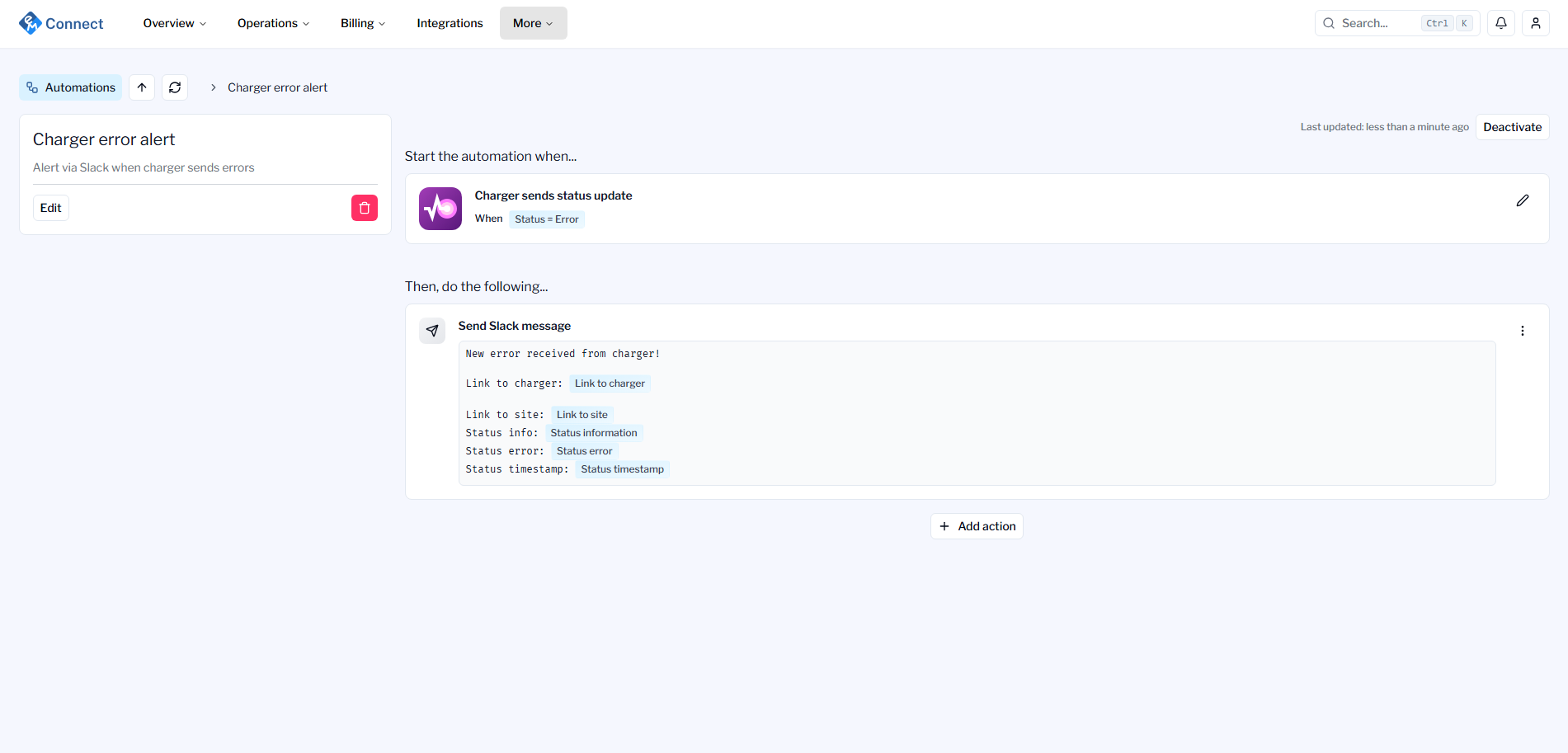Click the Edit button for the automation
Screen dimensions: 1568x753
[x=51, y=208]
